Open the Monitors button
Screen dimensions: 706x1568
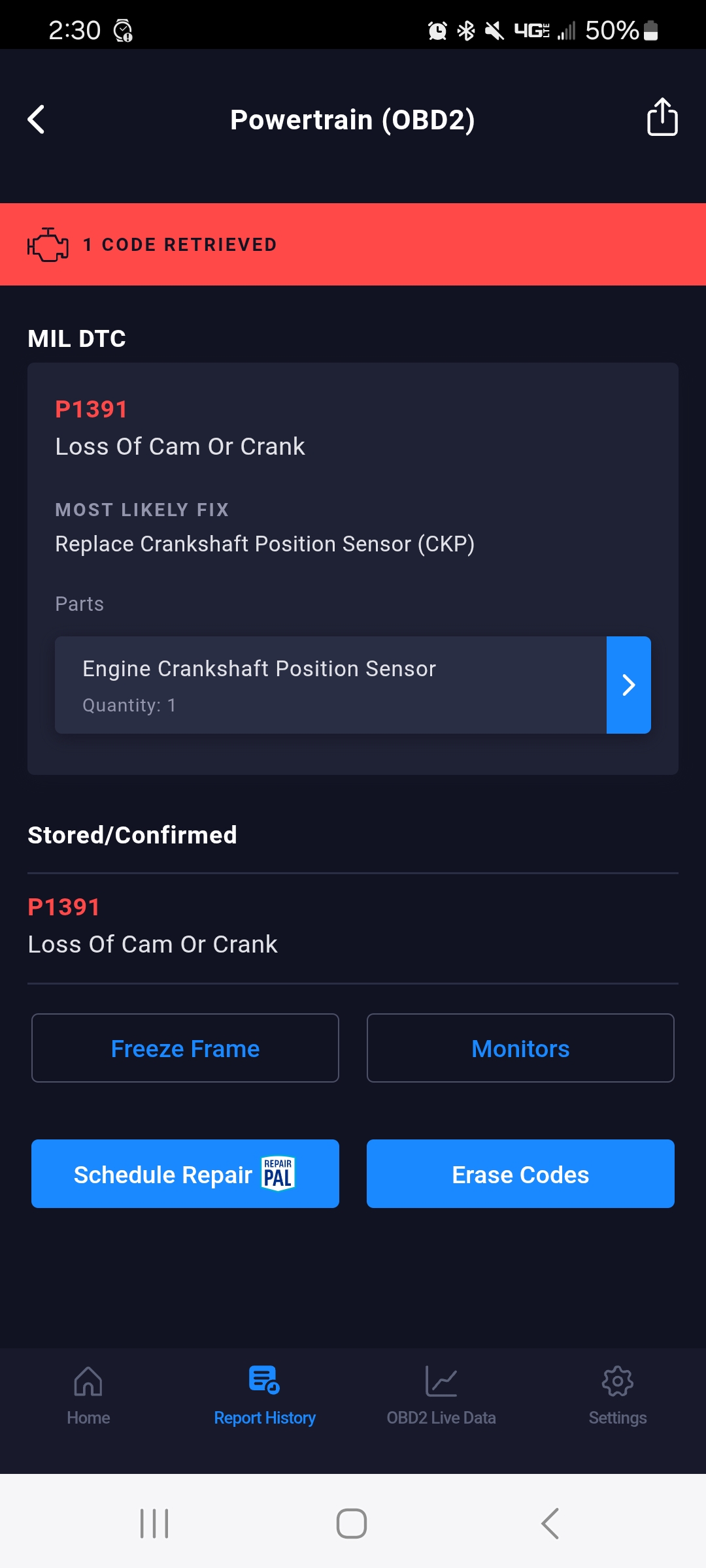click(520, 1048)
